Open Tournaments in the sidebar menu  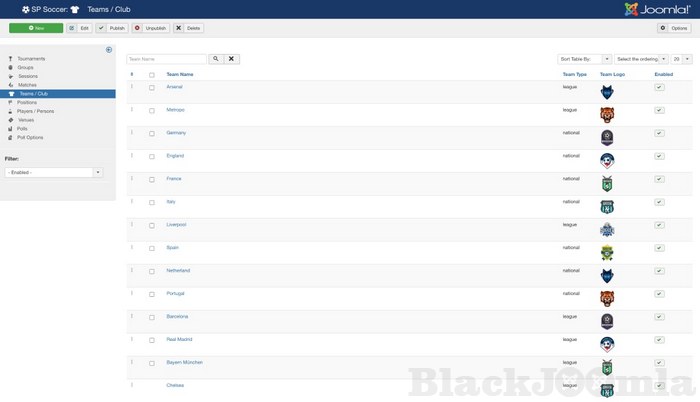pyautogui.click(x=31, y=59)
